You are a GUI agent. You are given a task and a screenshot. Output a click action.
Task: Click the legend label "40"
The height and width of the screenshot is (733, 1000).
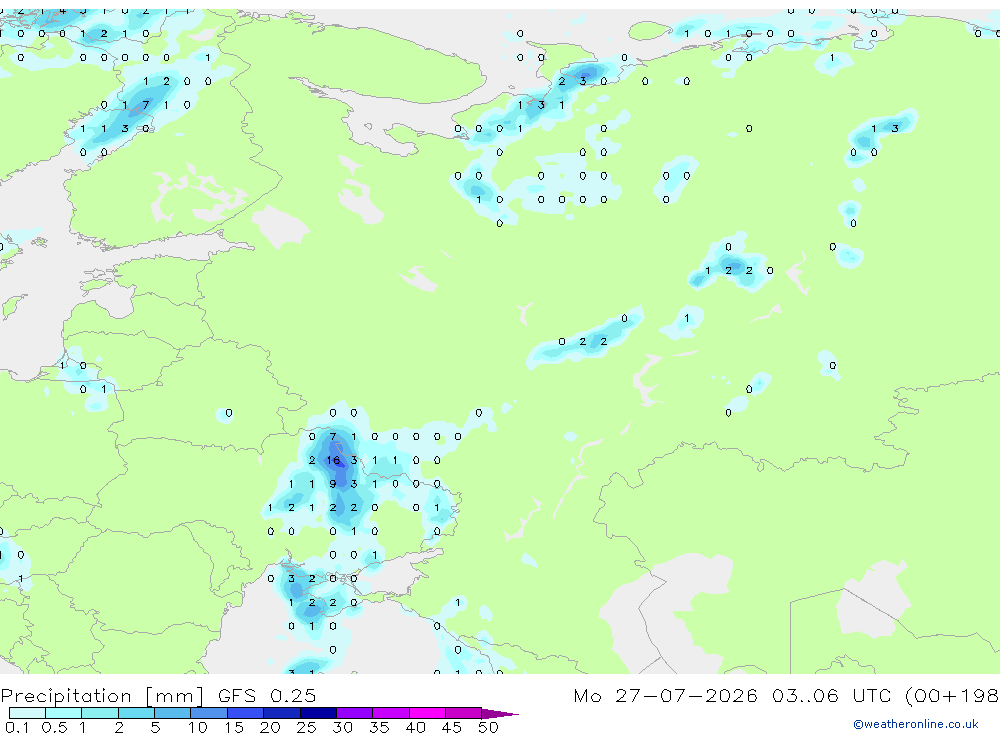click(x=415, y=727)
